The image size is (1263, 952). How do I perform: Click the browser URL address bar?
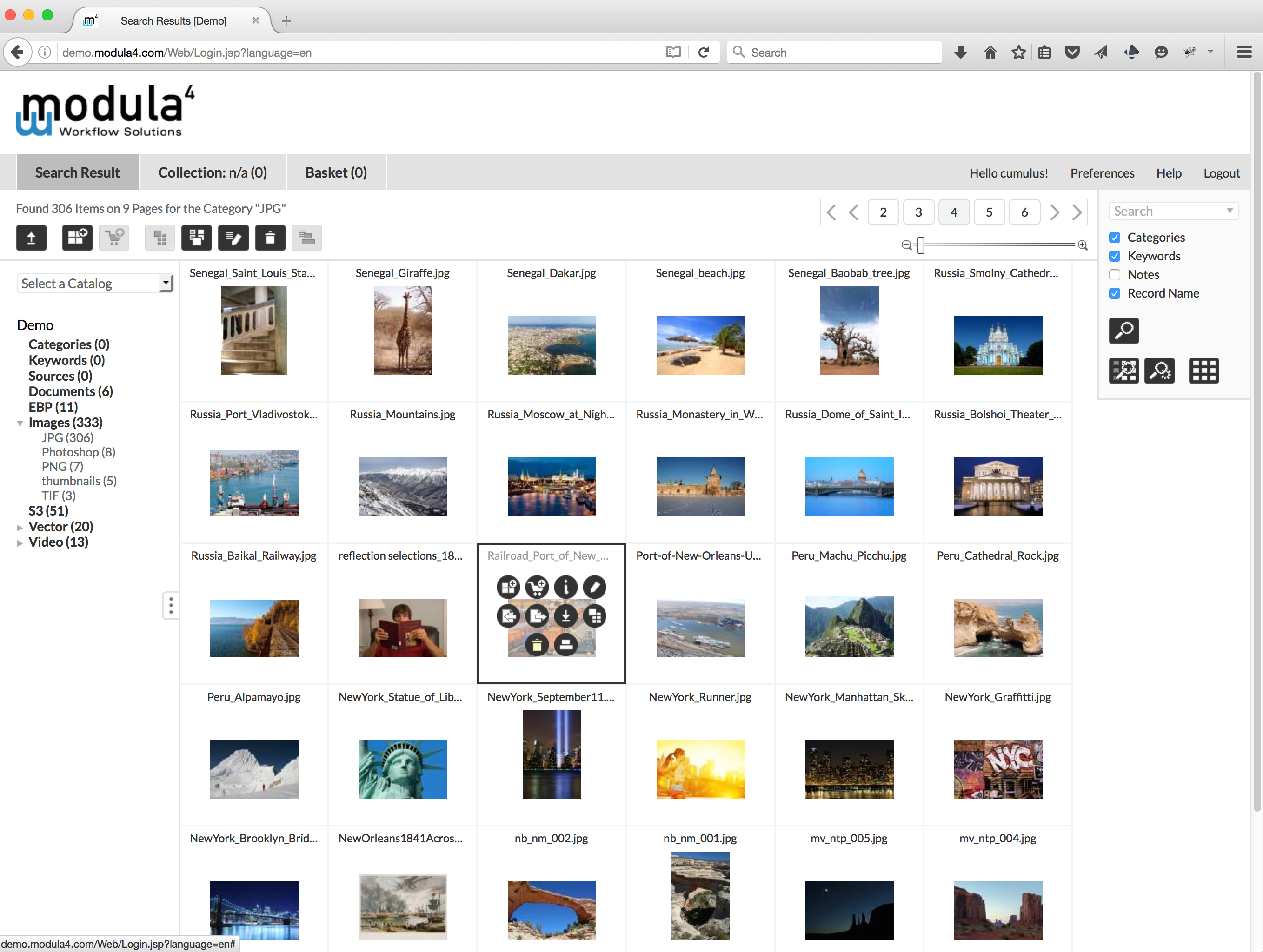click(x=360, y=53)
